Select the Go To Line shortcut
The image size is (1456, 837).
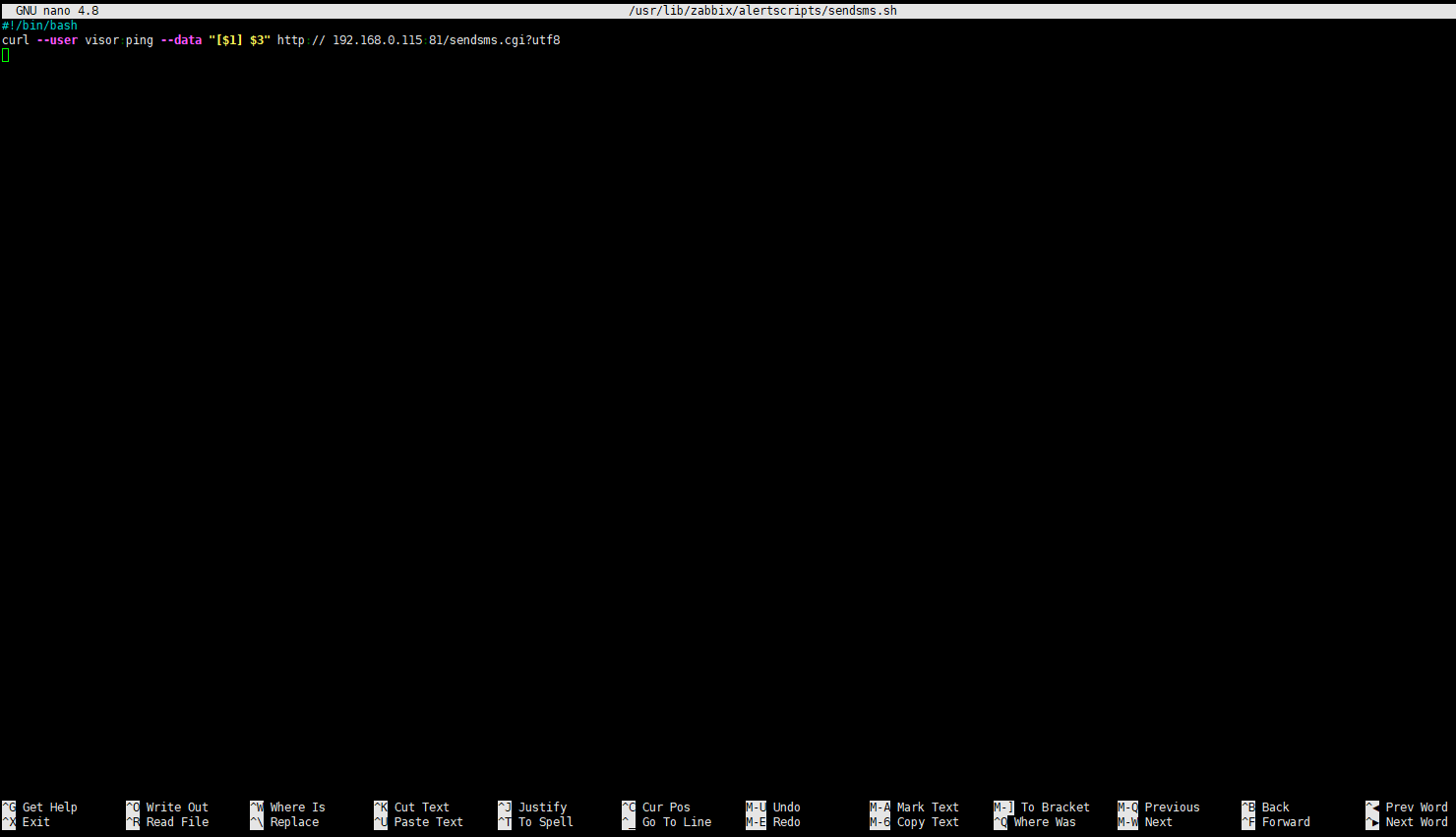point(677,822)
